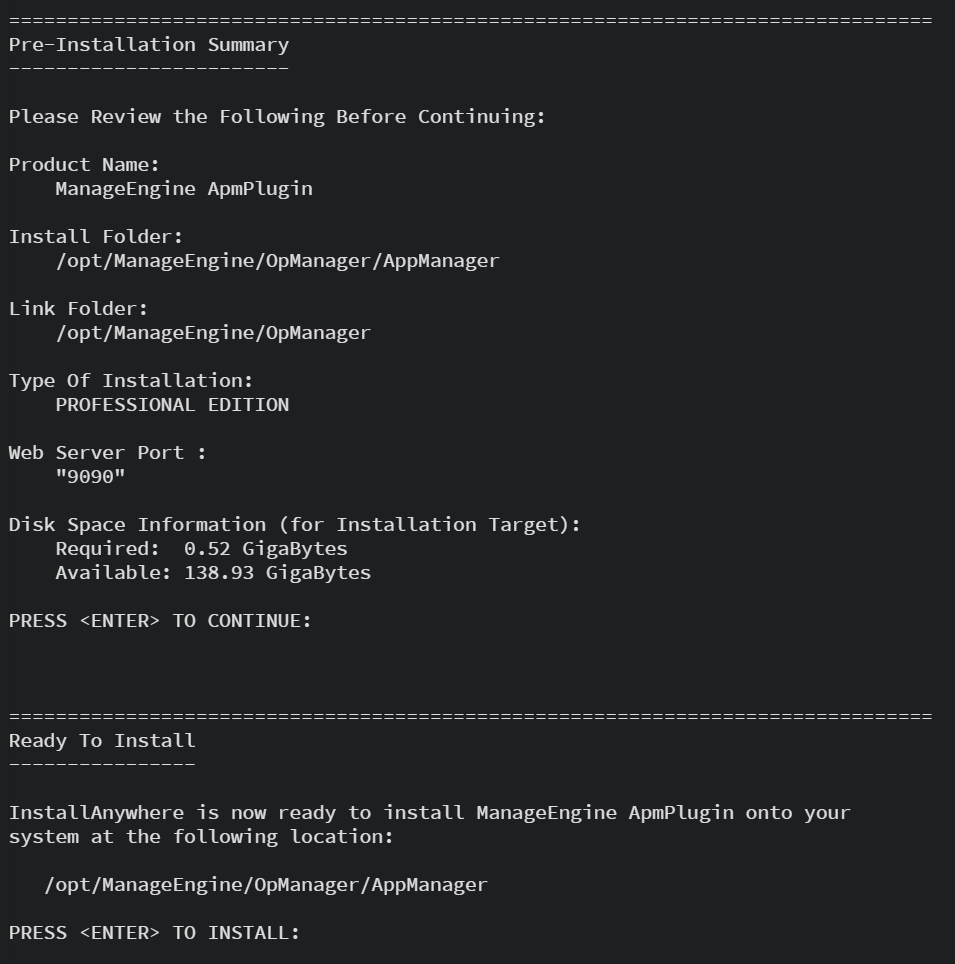Click the ManageEngine ApmPlugin product value

(x=184, y=188)
